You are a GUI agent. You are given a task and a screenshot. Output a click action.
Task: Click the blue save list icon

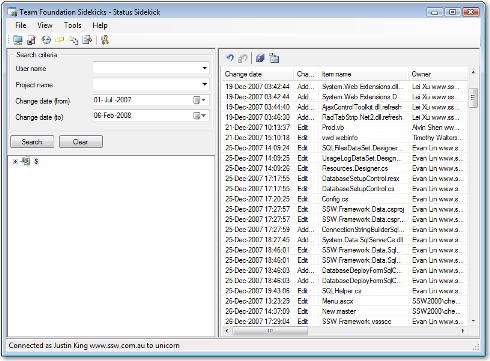(260, 58)
